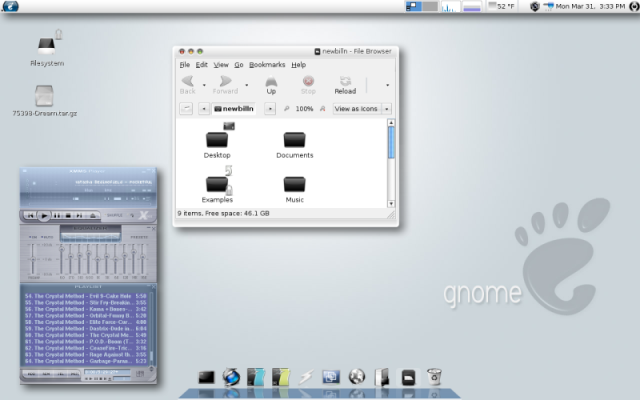640x400 pixels.
Task: Open the Edit menu
Action: 201,64
